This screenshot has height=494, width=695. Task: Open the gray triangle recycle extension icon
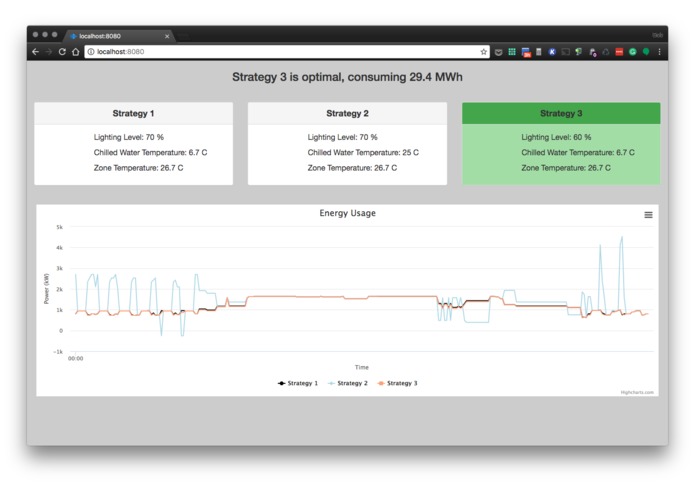coord(606,52)
